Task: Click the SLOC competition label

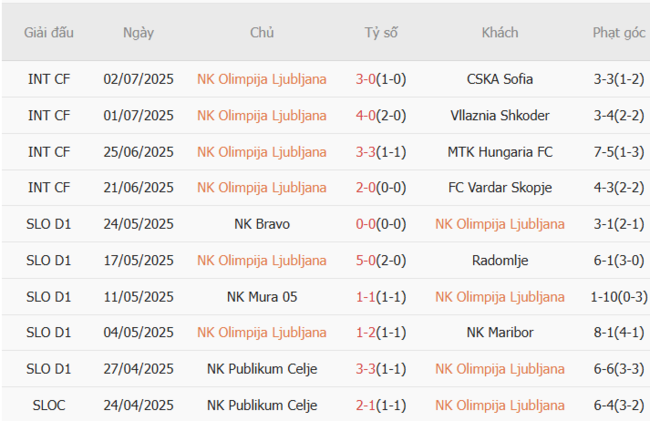Action: [49, 405]
